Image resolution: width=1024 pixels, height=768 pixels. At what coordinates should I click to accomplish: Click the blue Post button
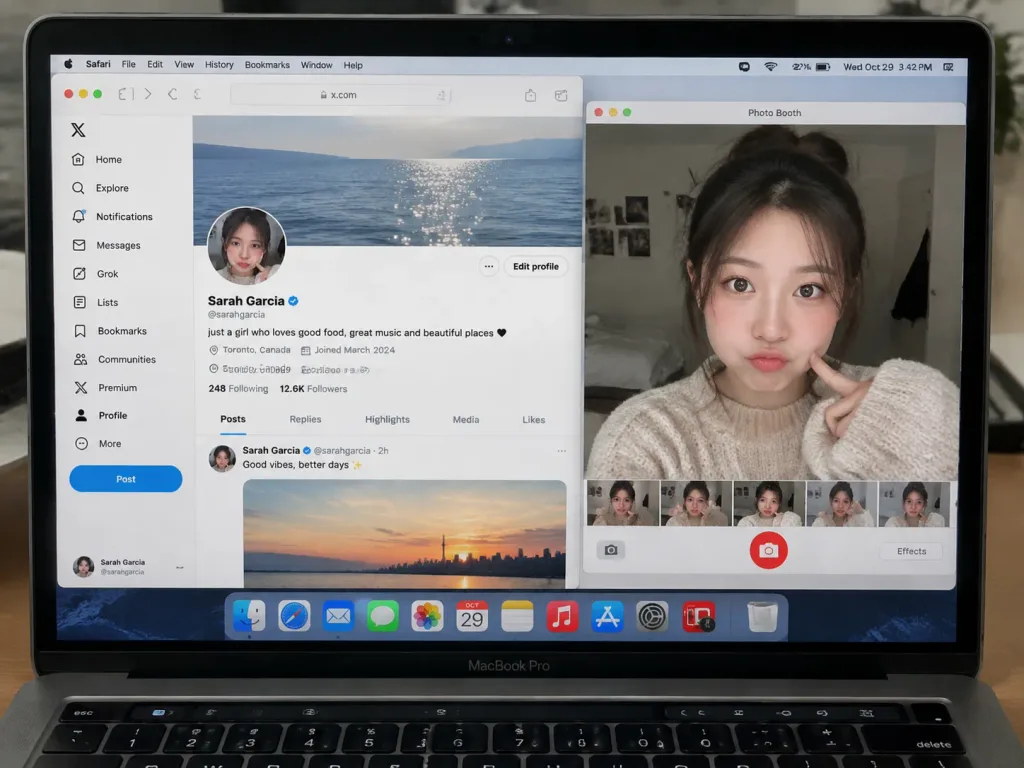[x=125, y=479]
